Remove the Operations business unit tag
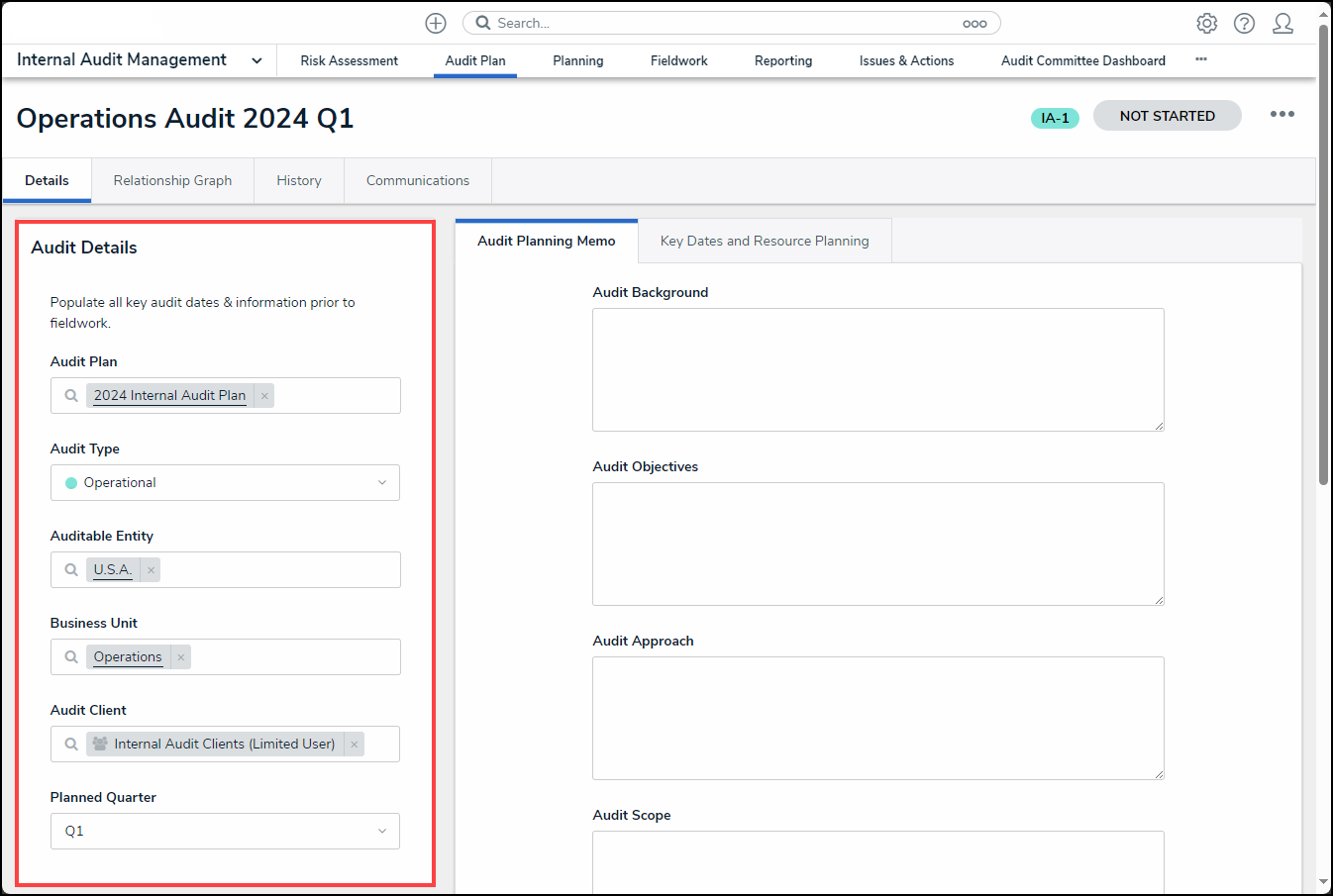 coord(180,657)
